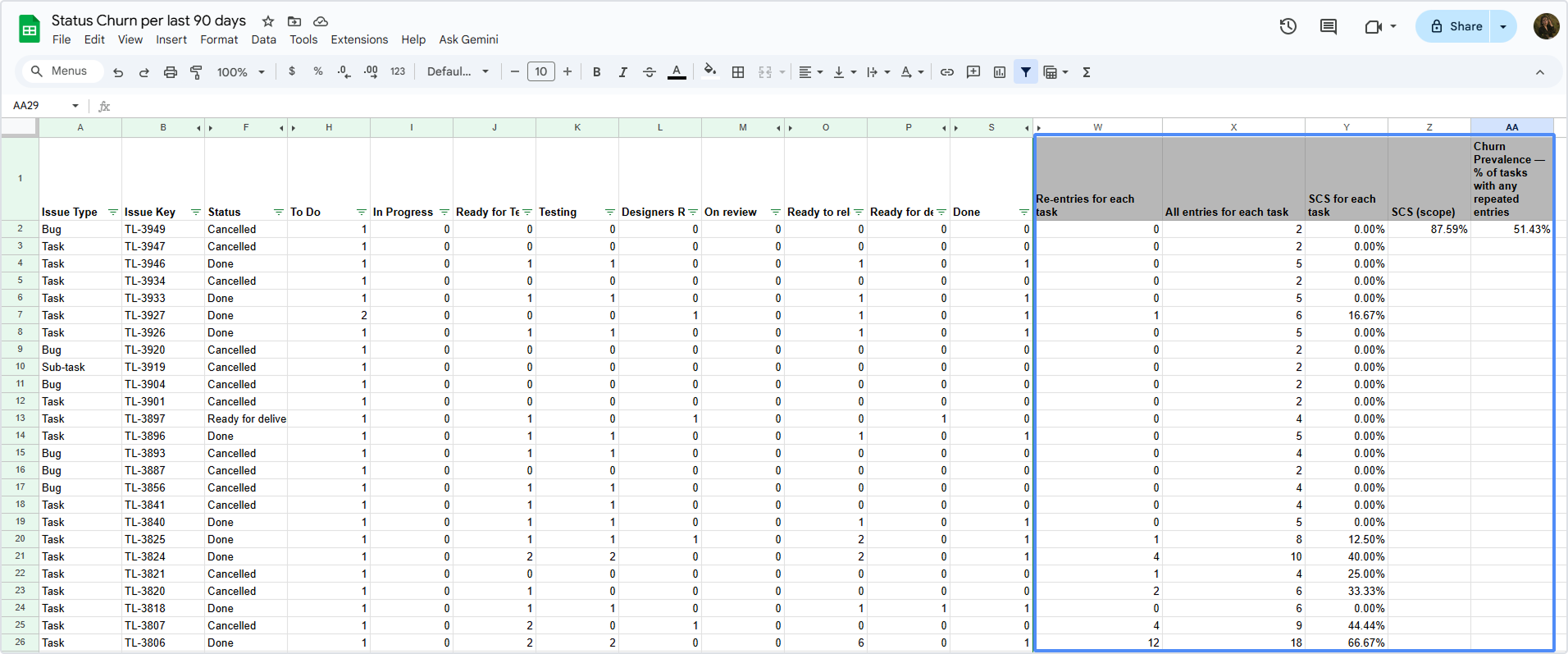The width and height of the screenshot is (1568, 654).
Task: Star the document title
Action: [x=268, y=21]
